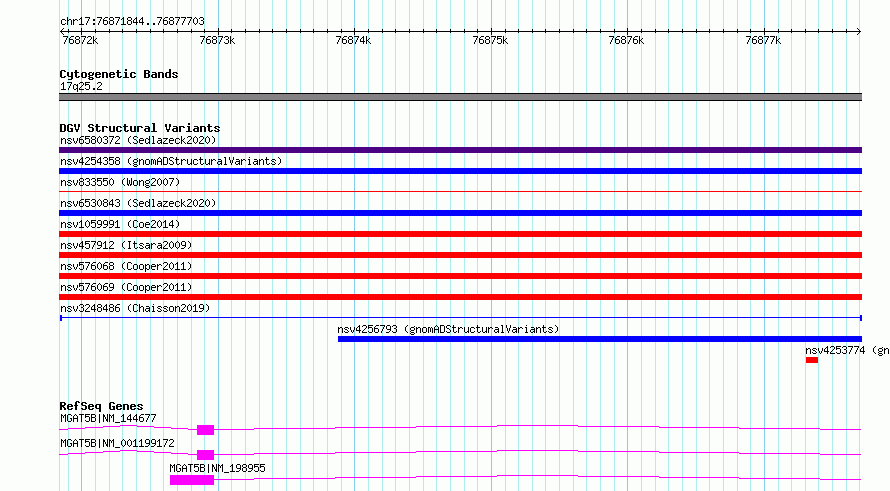Click the nsv6530843 (Sedlazeck2020) label

138,203
